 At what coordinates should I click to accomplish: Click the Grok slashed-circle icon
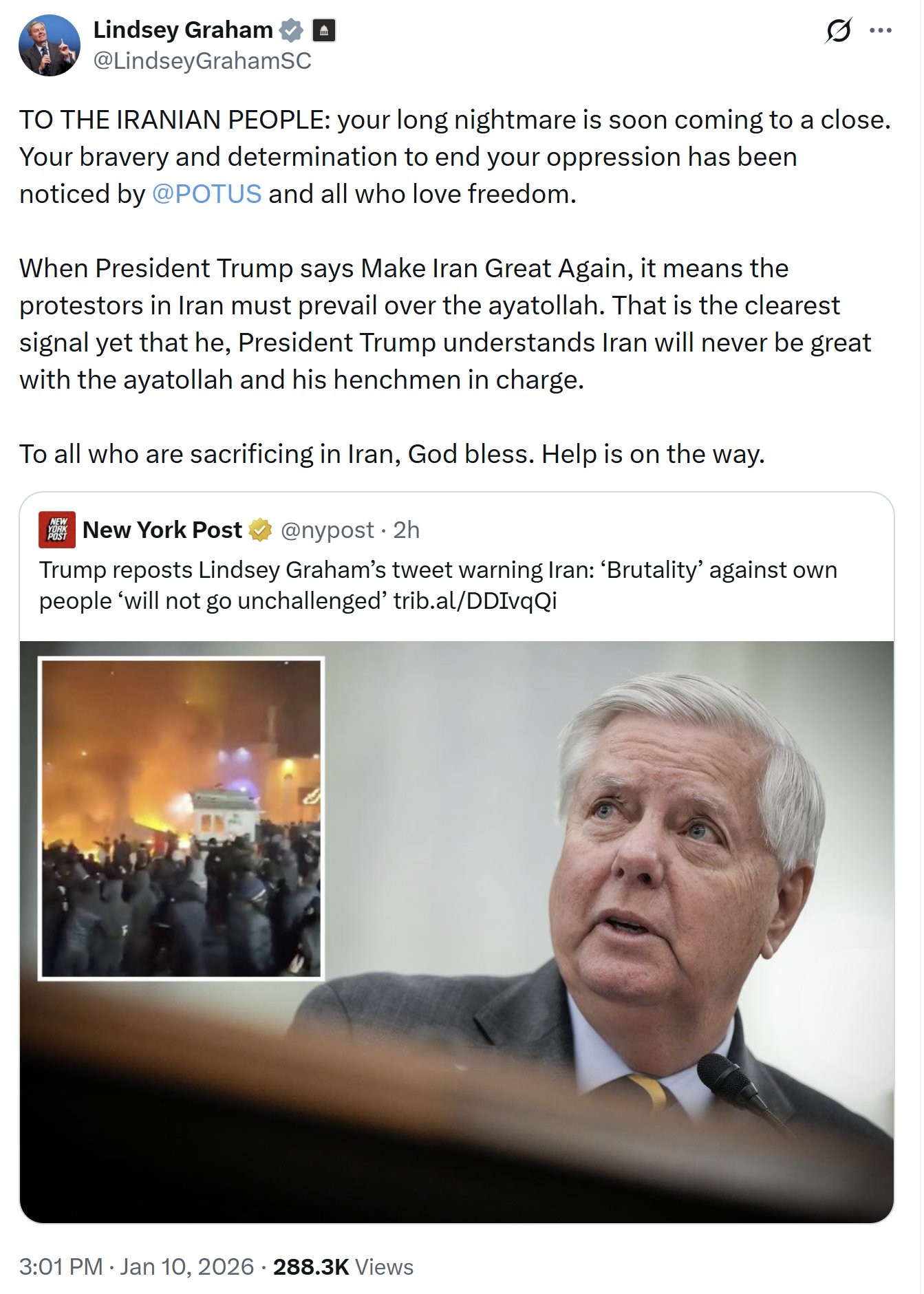(838, 31)
